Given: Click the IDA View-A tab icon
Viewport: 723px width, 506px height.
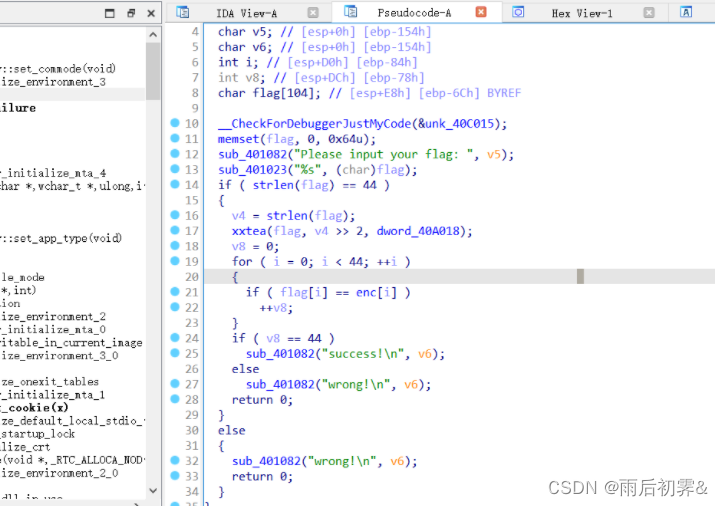Looking at the screenshot, I should pos(183,13).
